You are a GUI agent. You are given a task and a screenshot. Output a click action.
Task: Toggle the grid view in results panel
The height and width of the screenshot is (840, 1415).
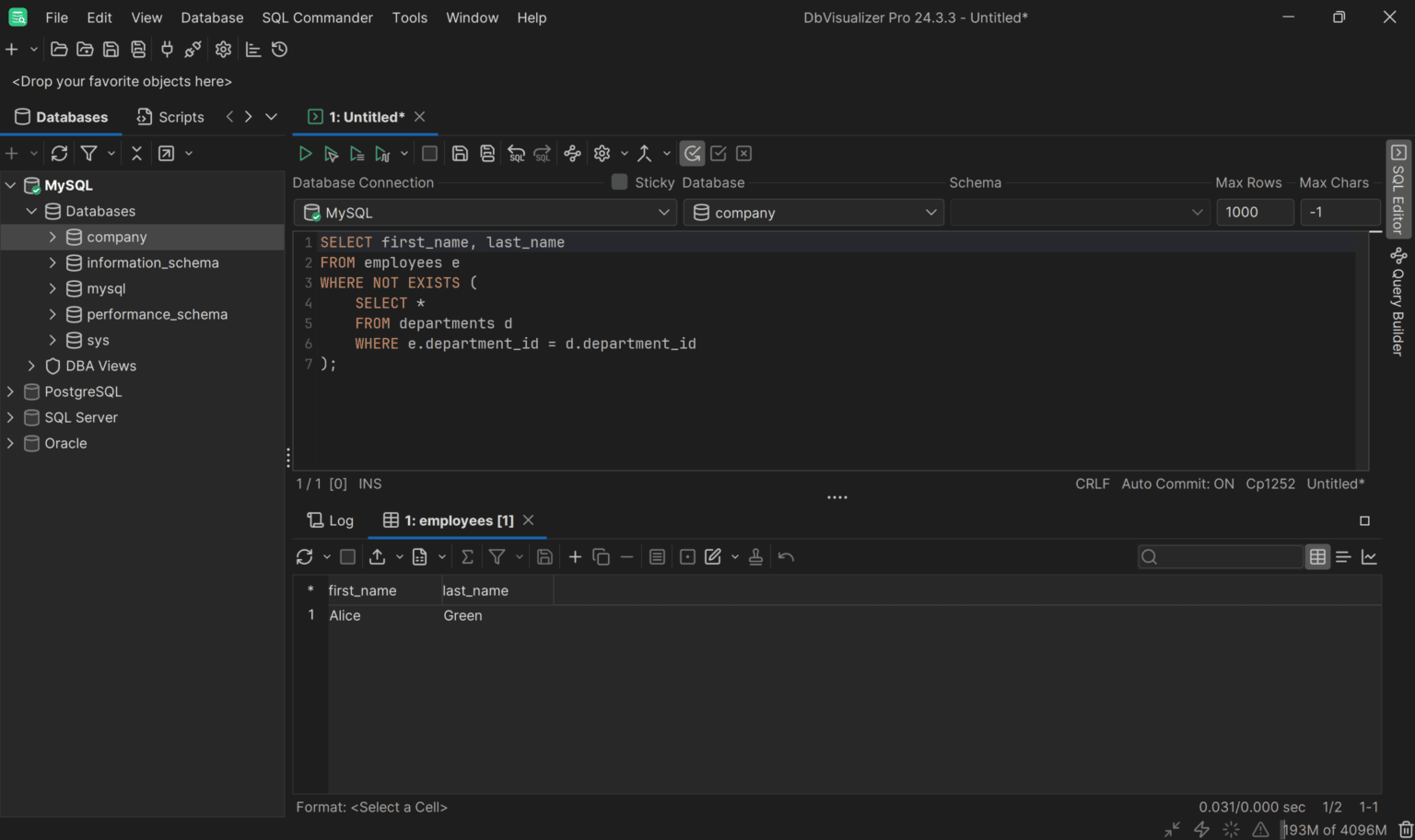click(1316, 556)
